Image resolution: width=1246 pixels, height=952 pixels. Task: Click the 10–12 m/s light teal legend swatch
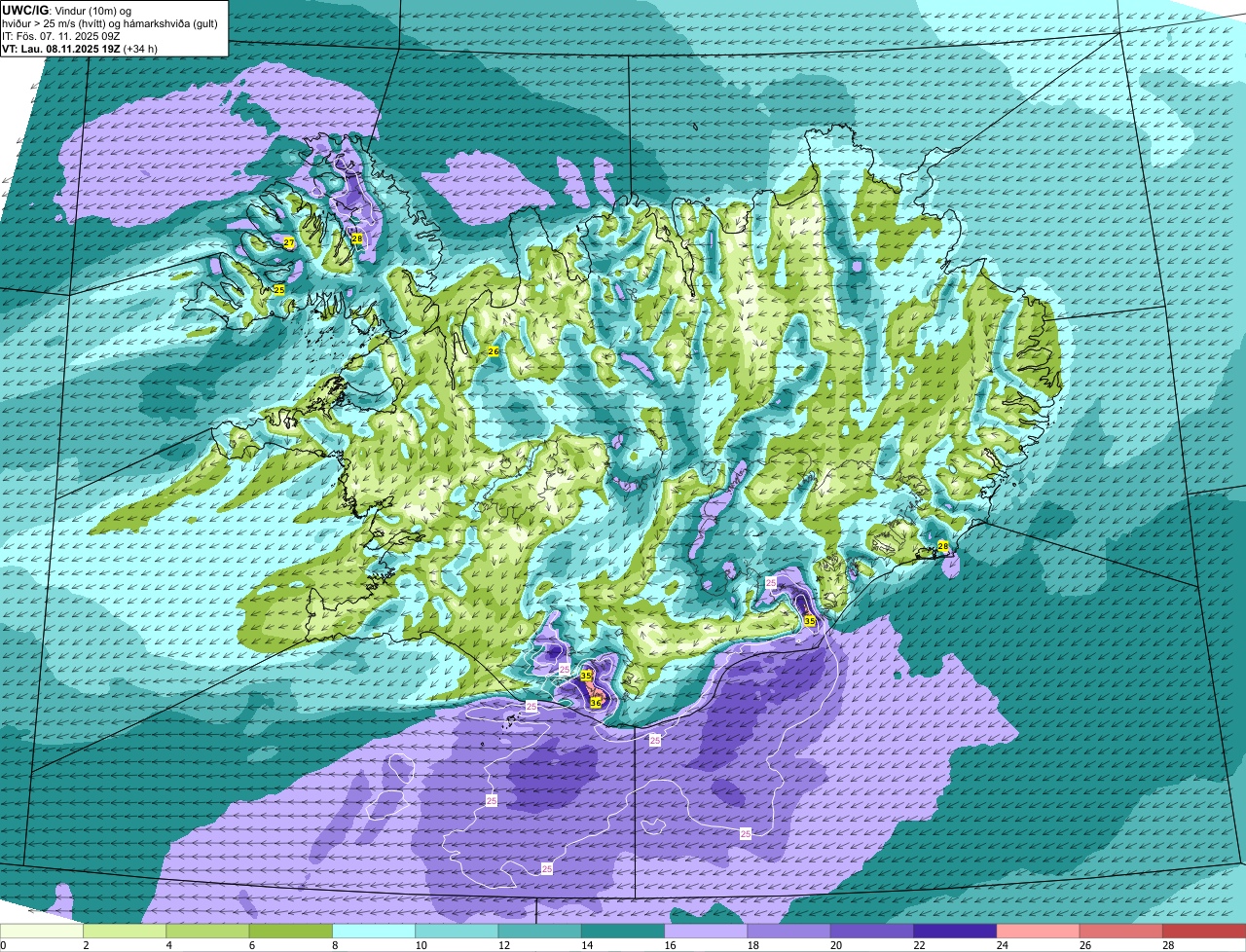tap(457, 931)
